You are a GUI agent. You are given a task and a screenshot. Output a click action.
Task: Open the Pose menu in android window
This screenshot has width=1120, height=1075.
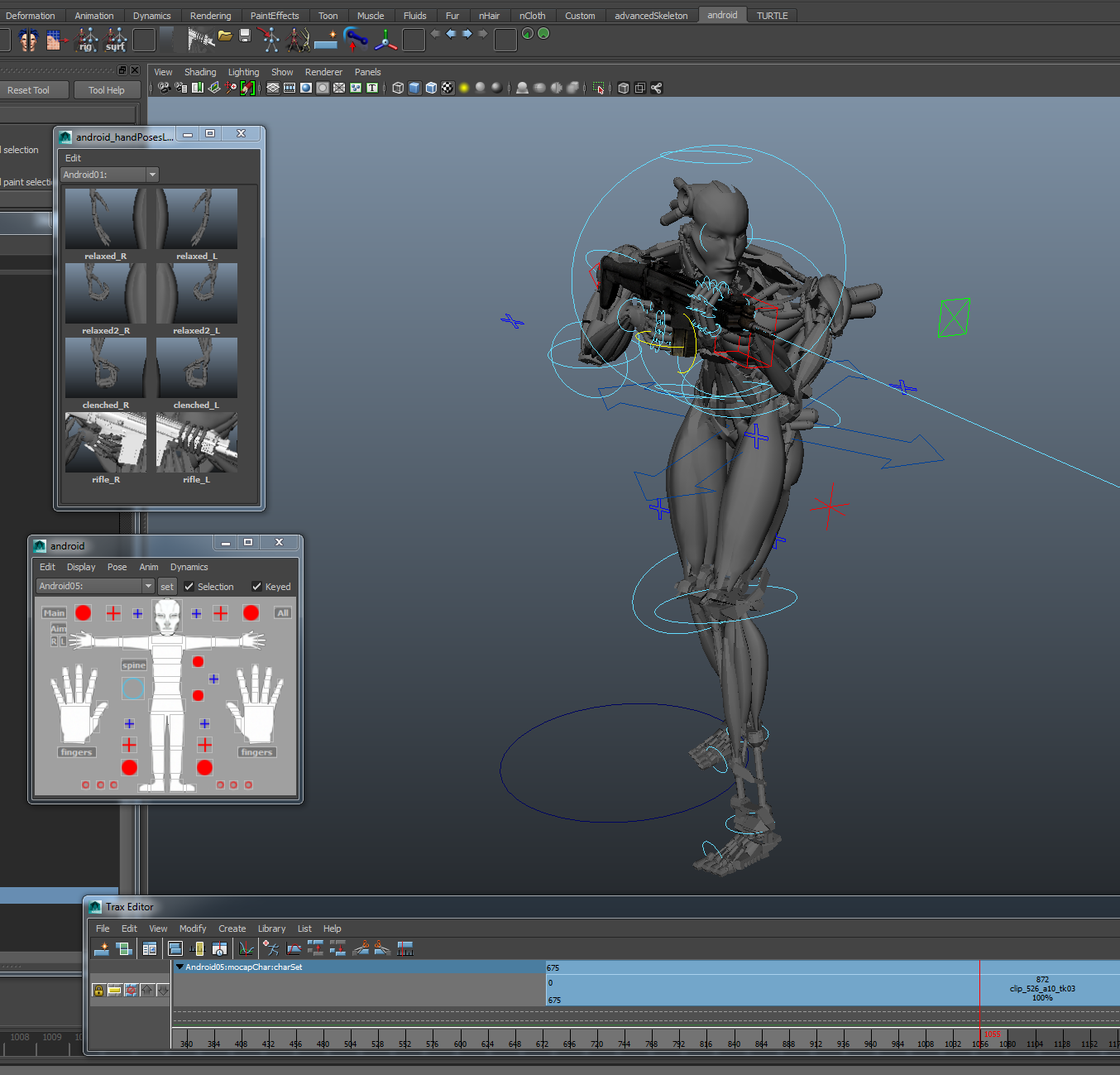pos(117,567)
